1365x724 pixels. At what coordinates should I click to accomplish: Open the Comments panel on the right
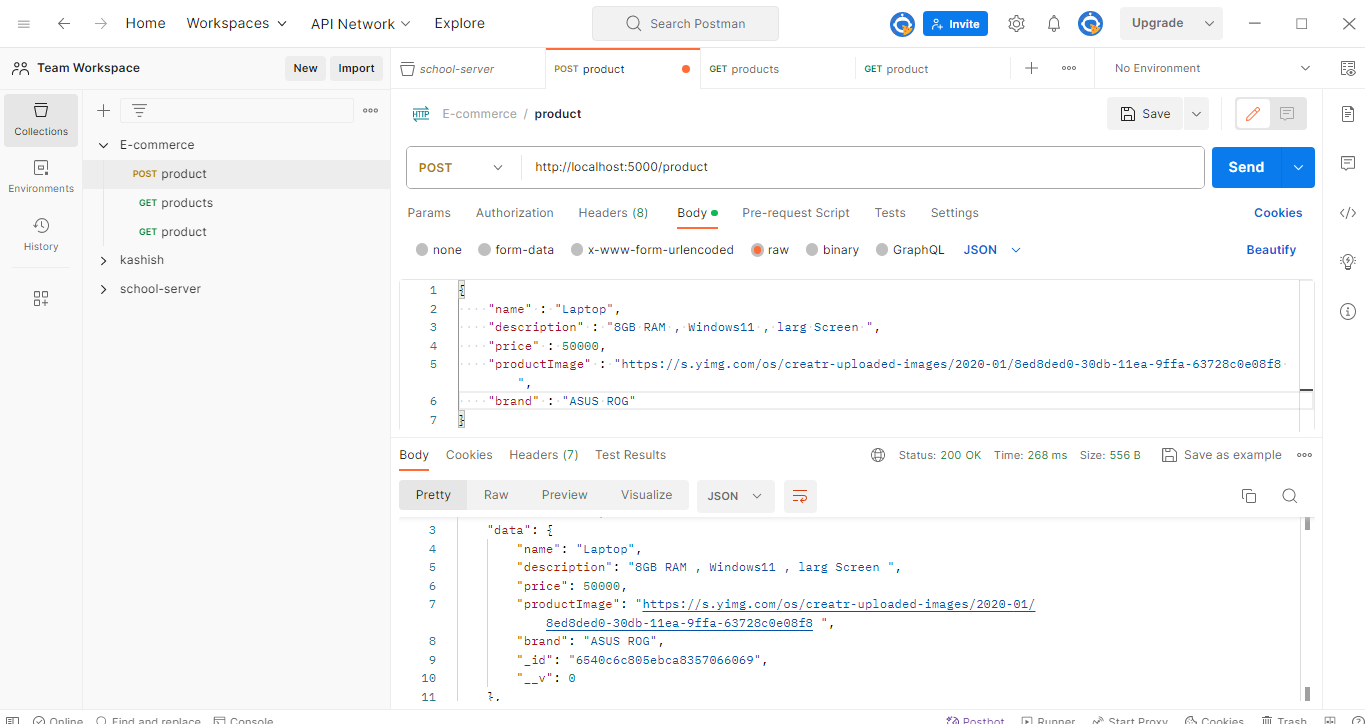pos(1347,164)
